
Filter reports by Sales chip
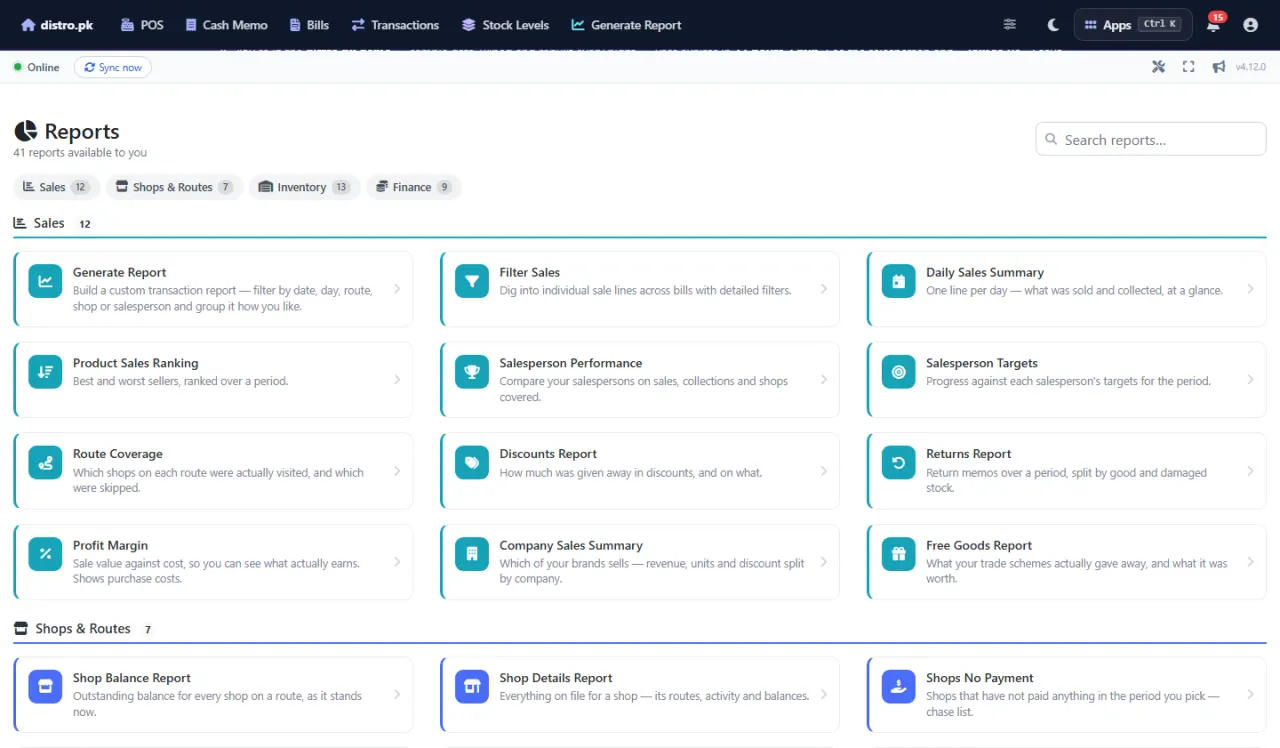pos(56,187)
